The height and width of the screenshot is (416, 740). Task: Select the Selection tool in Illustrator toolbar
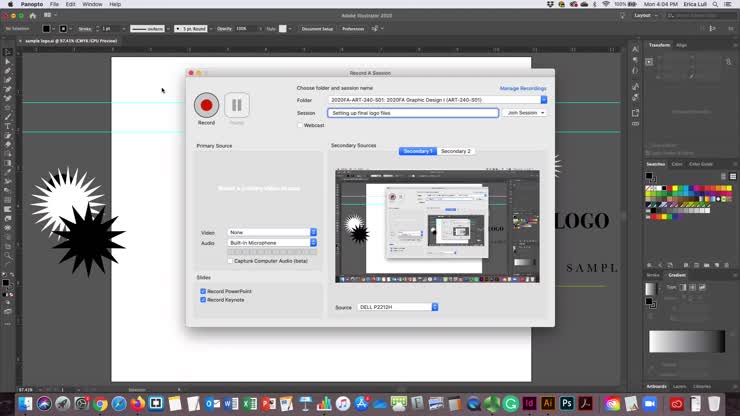8,52
